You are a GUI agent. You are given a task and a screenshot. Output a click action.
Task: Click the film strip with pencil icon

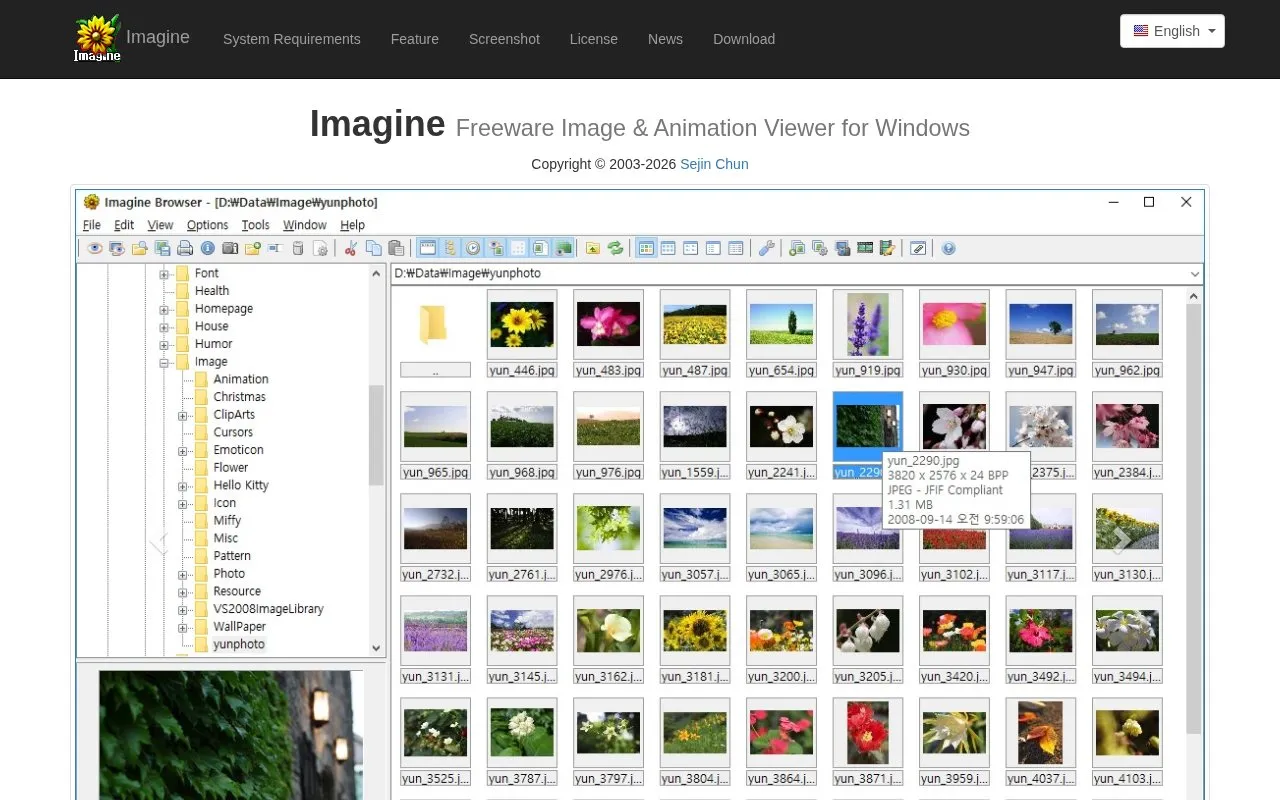tap(887, 248)
